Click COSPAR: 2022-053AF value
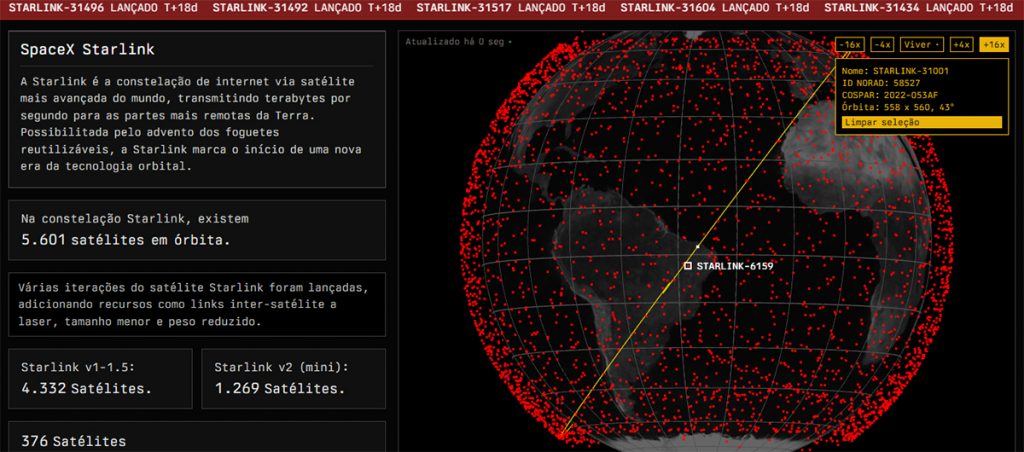1024x452 pixels. coord(888,95)
